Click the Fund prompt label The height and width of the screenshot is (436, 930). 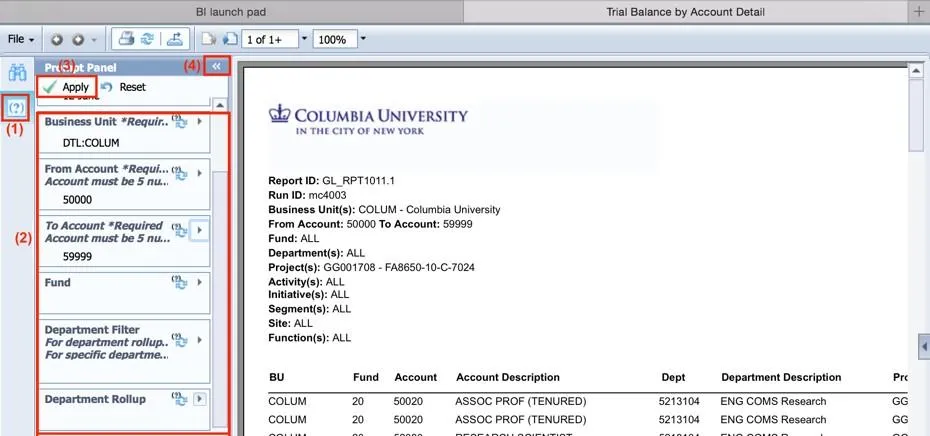click(58, 282)
